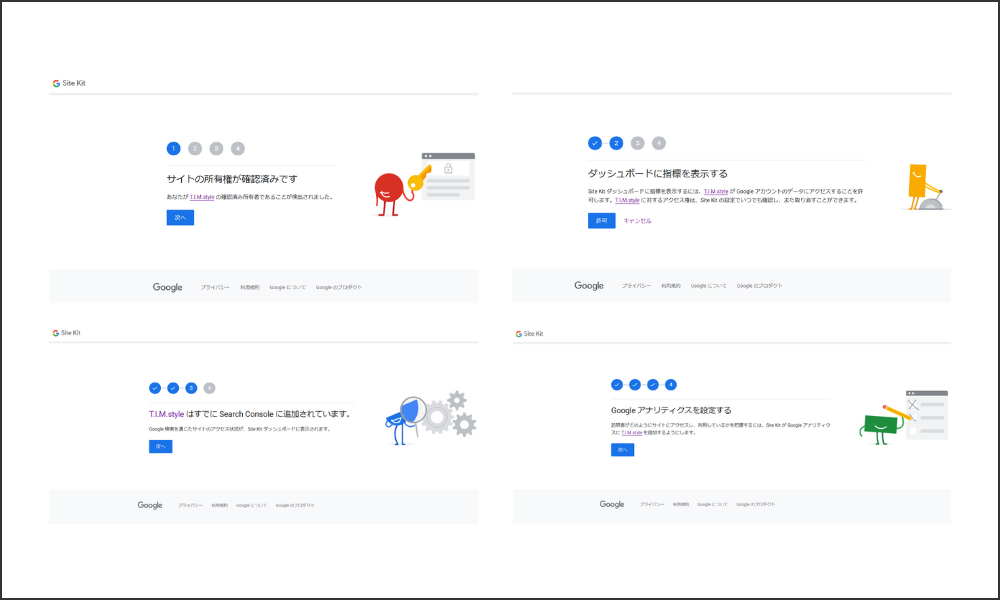
Task: Click the red character holding a key illustration
Action: tap(423, 184)
